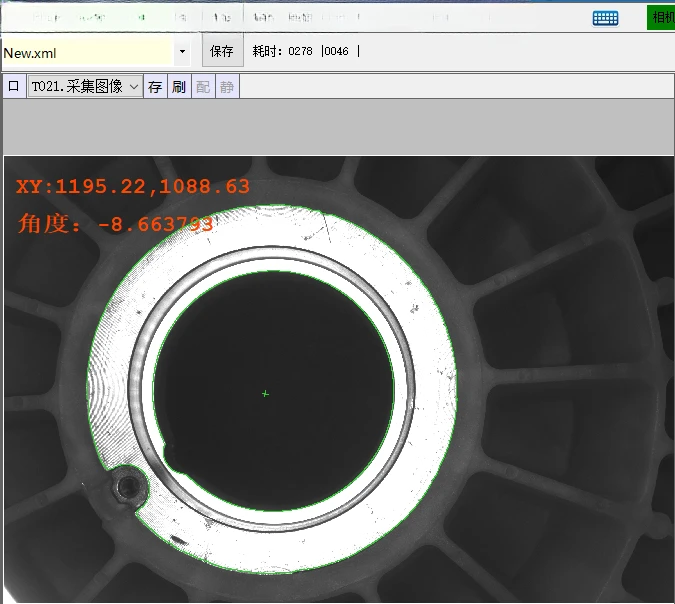Click the 静 static mode button
The image size is (675, 604).
pos(227,87)
